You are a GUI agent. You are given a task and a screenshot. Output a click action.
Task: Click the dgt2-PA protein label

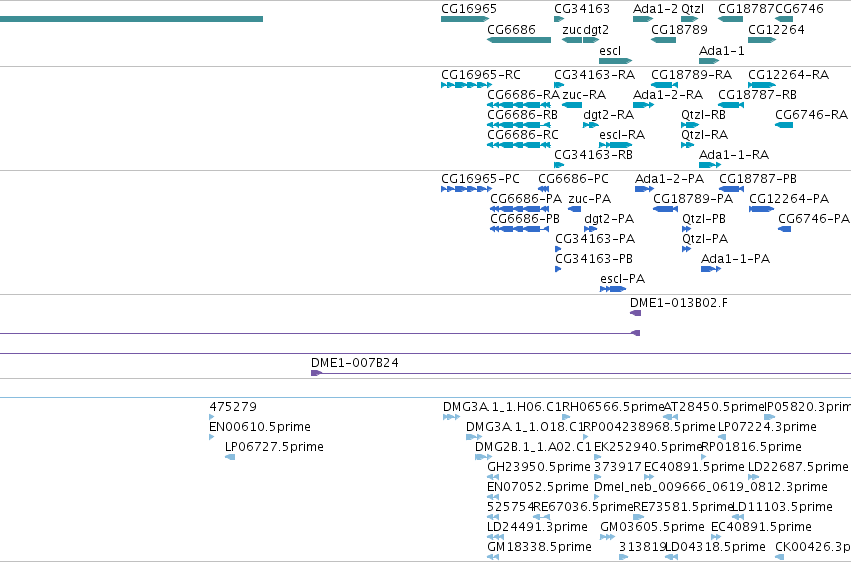609,219
